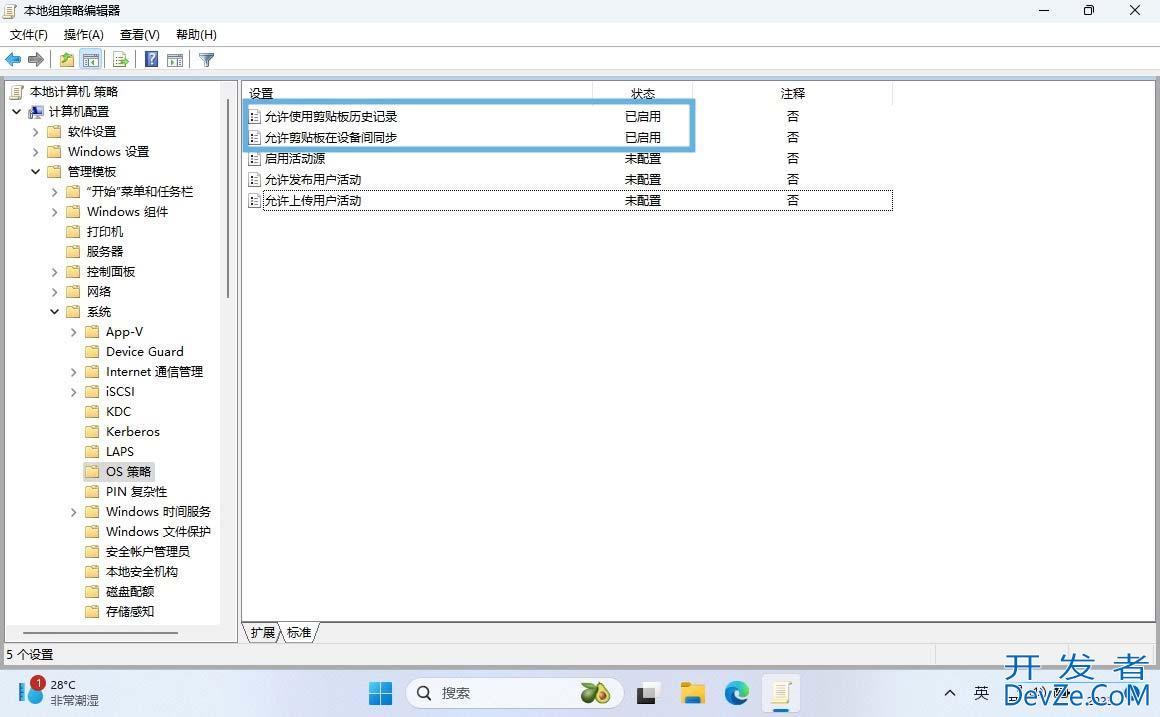The width and height of the screenshot is (1160, 717).
Task: Show hidden system tray icons chevron
Action: pyautogui.click(x=950, y=693)
